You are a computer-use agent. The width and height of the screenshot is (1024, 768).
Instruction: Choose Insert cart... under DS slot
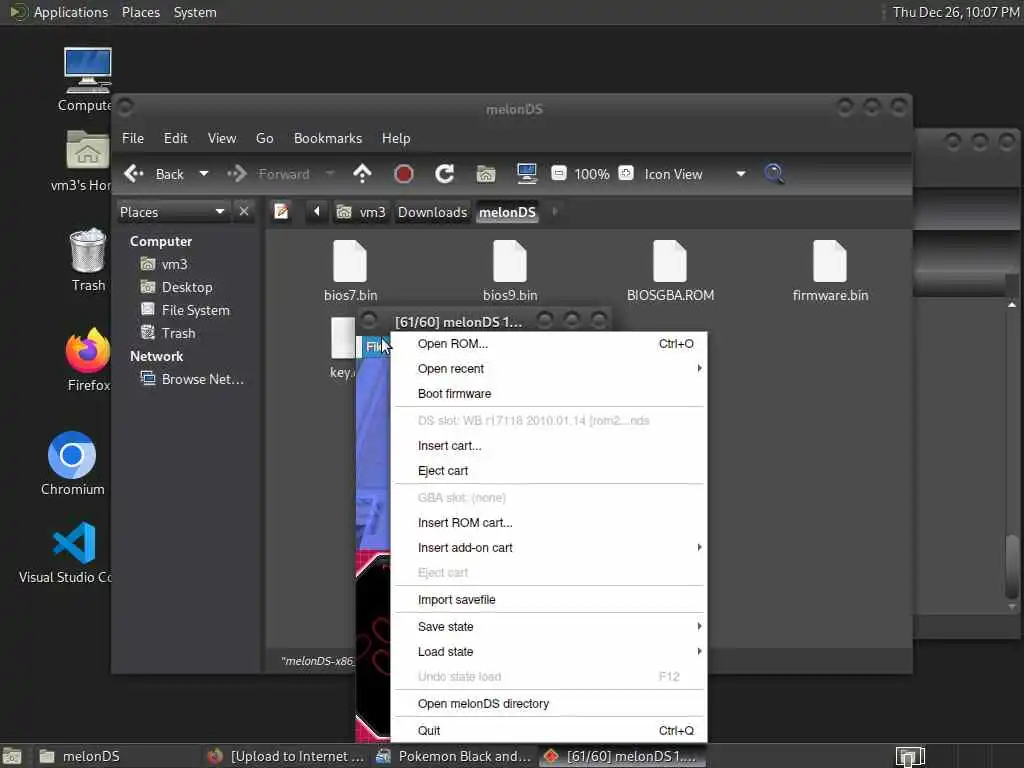(x=549, y=445)
